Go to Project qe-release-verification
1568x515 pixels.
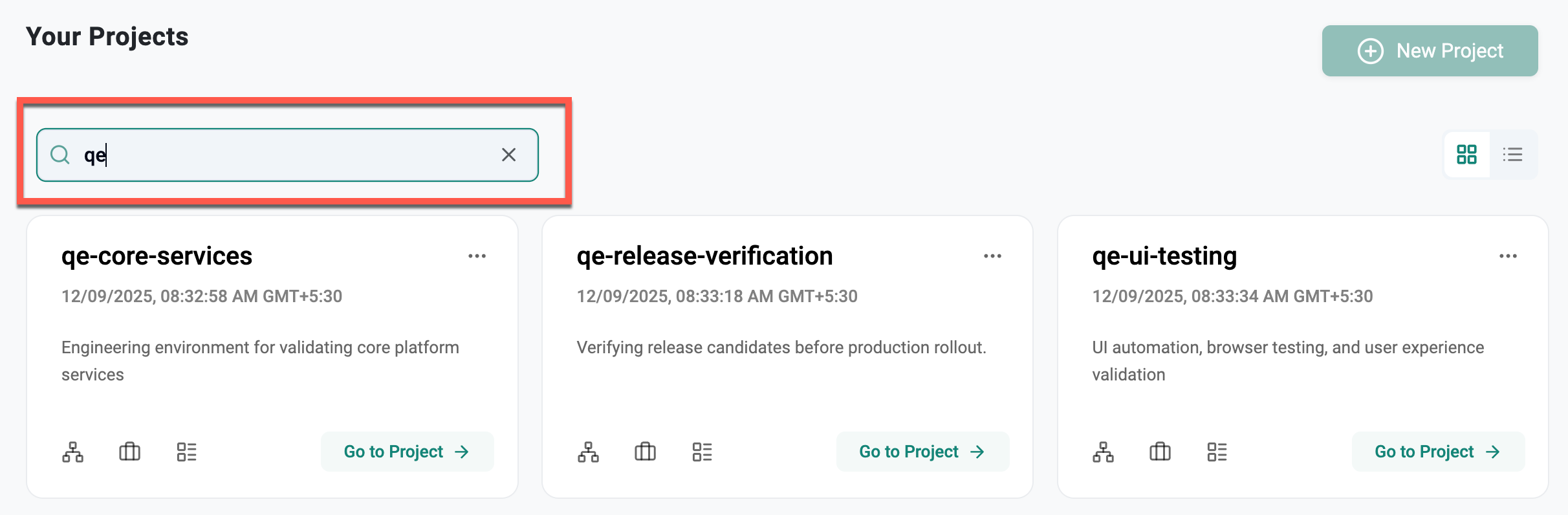click(922, 452)
